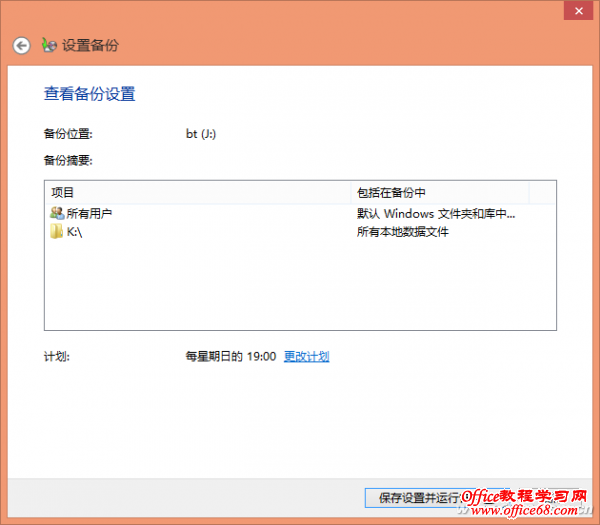
Task: Click the 计划: label
Action: pyautogui.click(x=57, y=357)
